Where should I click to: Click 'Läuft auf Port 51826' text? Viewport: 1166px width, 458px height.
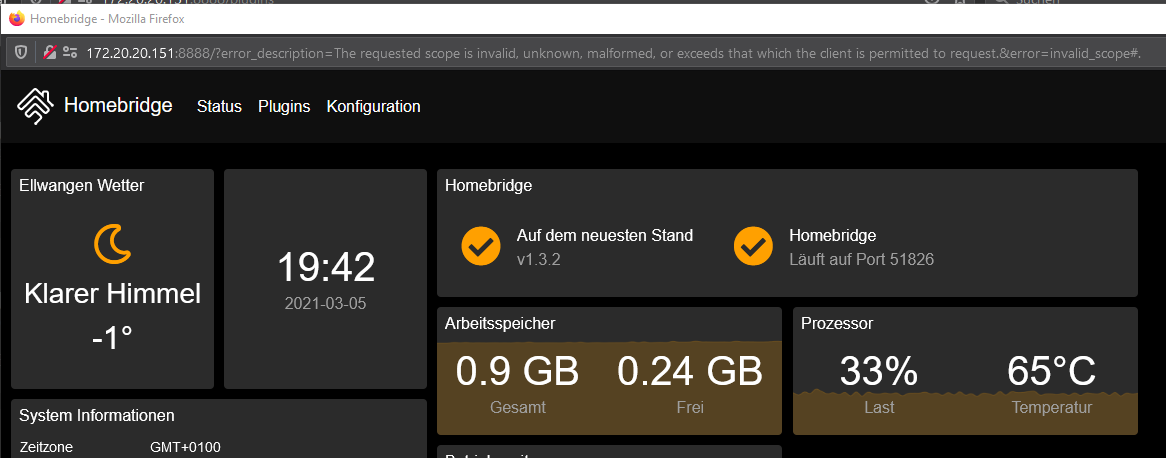tap(861, 260)
